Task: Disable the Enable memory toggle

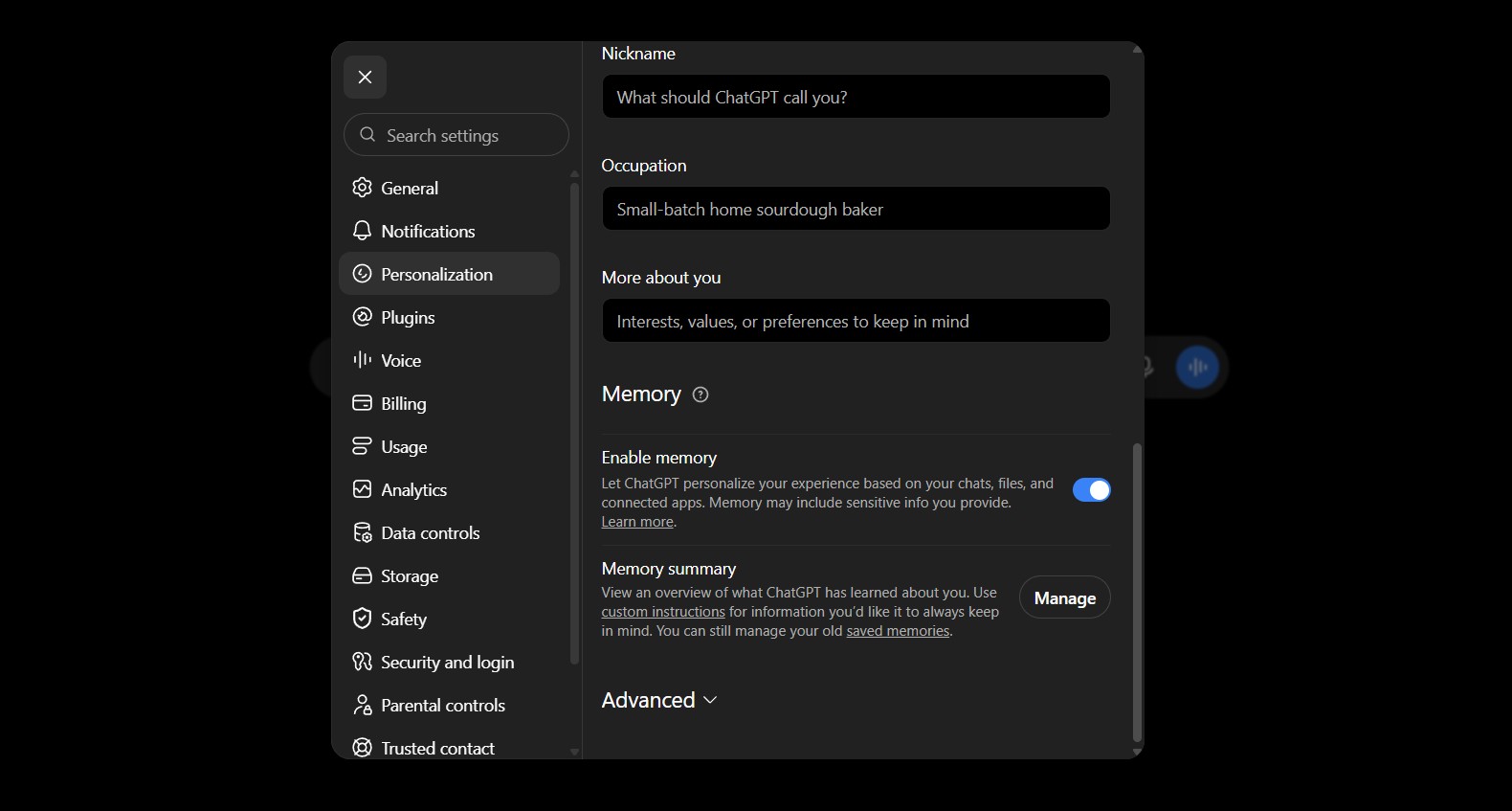Action: (1091, 490)
